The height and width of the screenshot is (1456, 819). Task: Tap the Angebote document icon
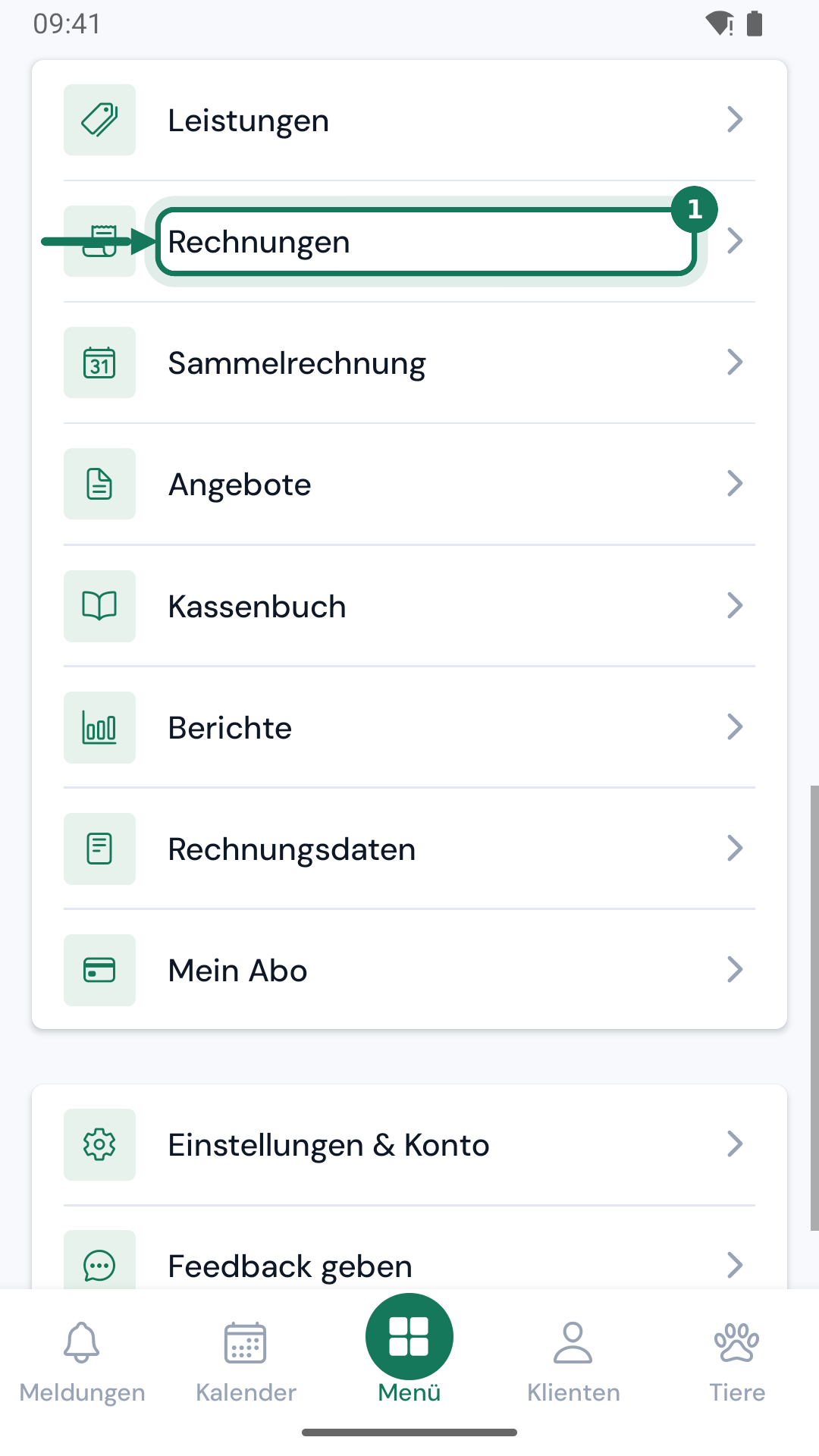point(99,484)
